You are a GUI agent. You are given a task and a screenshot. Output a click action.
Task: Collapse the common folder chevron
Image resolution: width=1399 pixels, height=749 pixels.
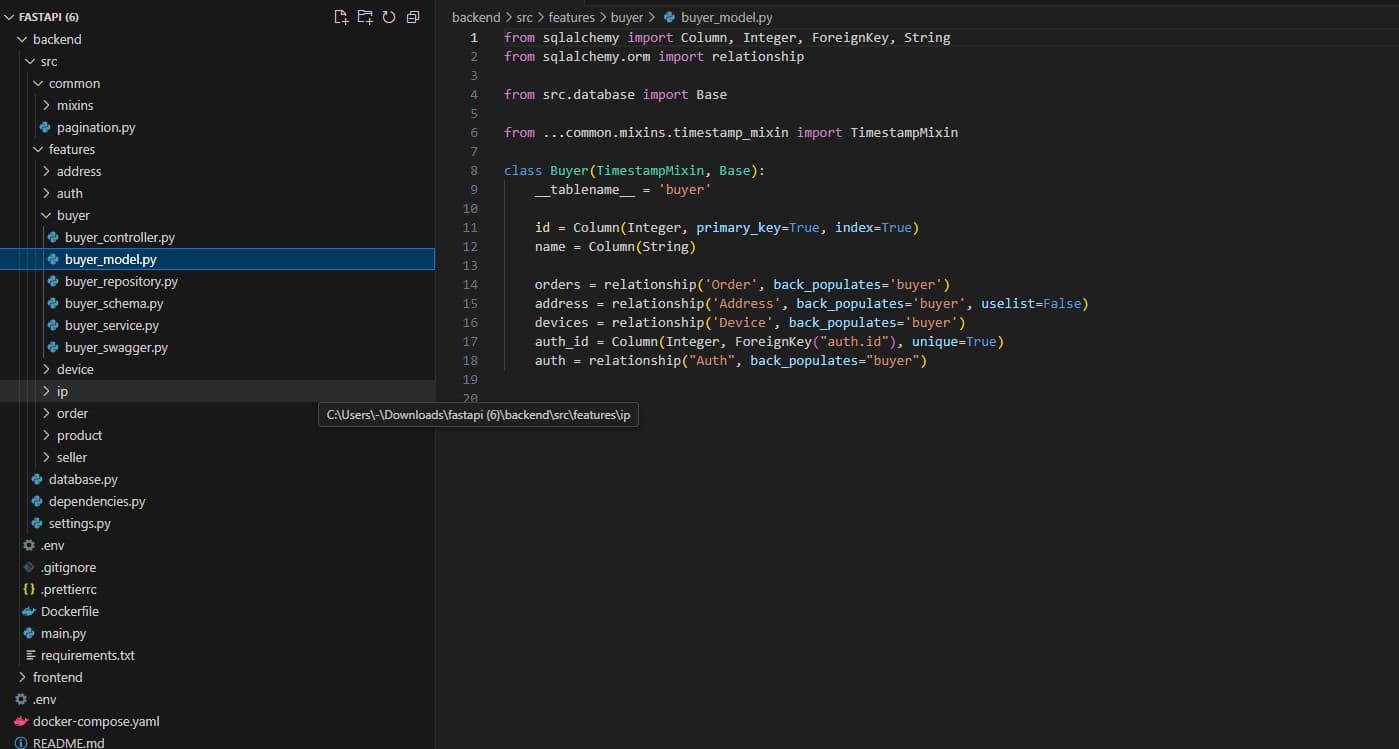(38, 83)
